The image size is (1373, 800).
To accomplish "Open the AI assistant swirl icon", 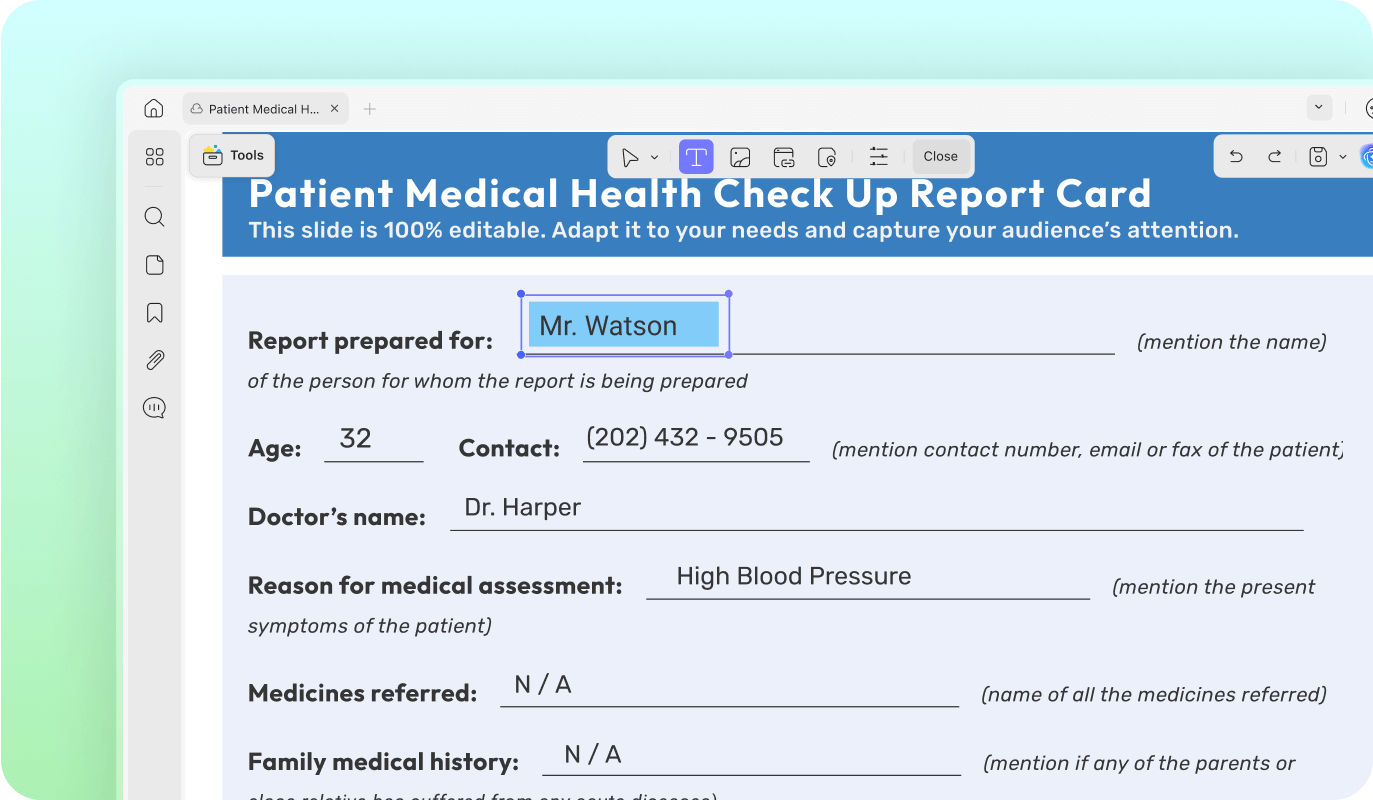I will (x=1367, y=157).
